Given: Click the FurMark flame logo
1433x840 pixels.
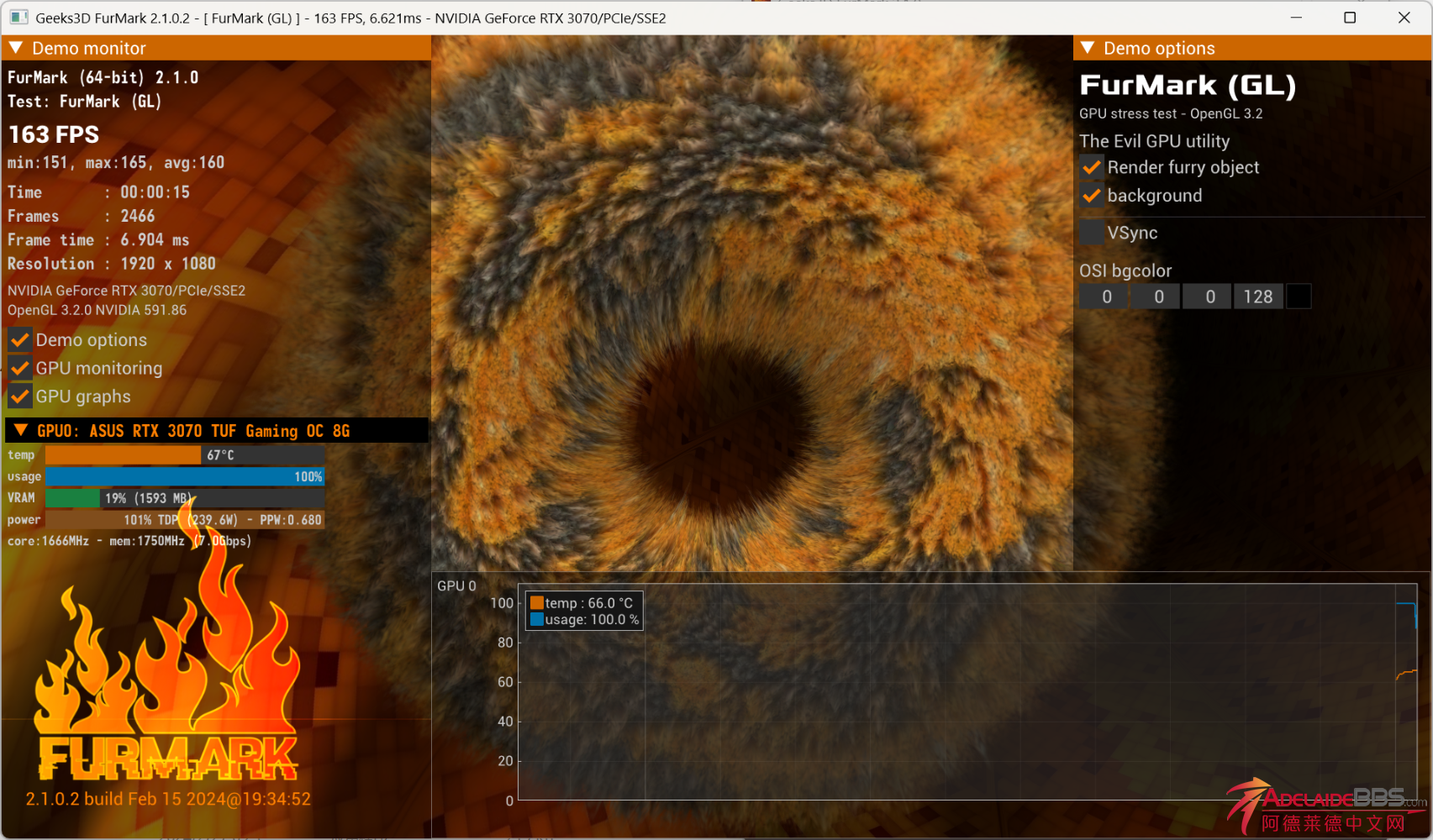Looking at the screenshot, I should point(168,689).
